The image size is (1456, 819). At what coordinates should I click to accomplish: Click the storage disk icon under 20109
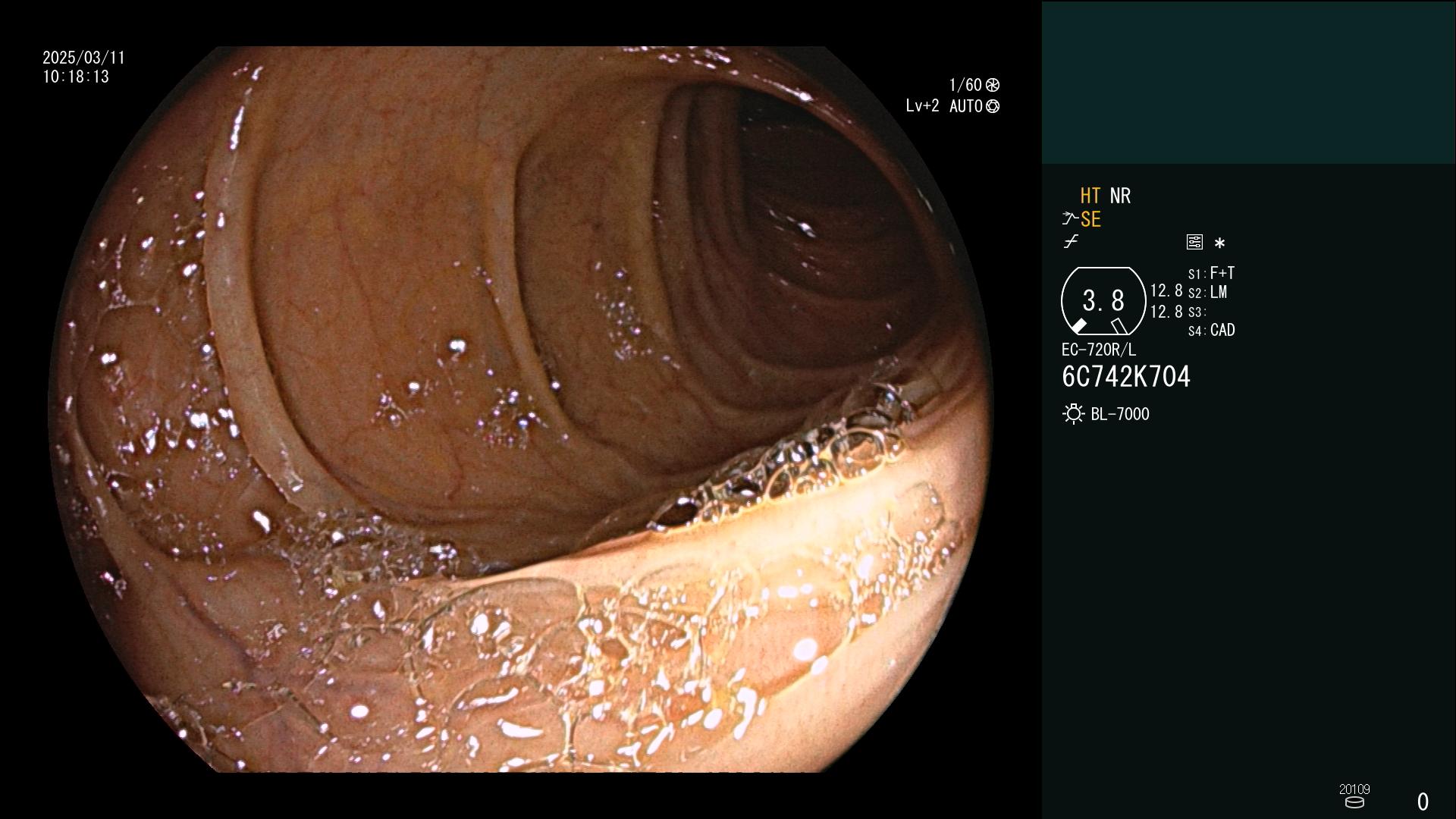pos(1354,802)
